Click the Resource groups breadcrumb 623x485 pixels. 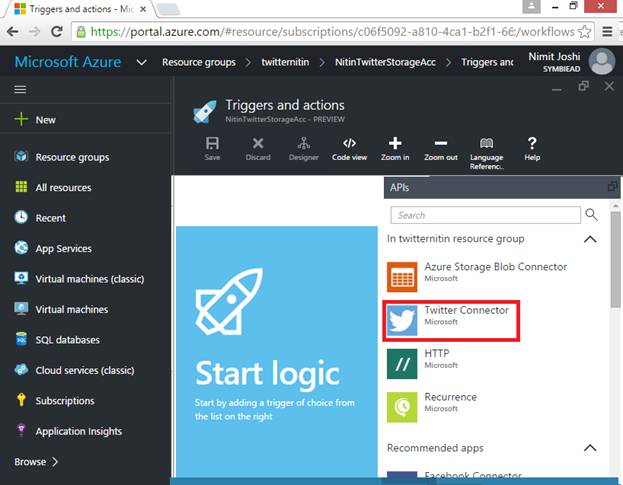(199, 62)
